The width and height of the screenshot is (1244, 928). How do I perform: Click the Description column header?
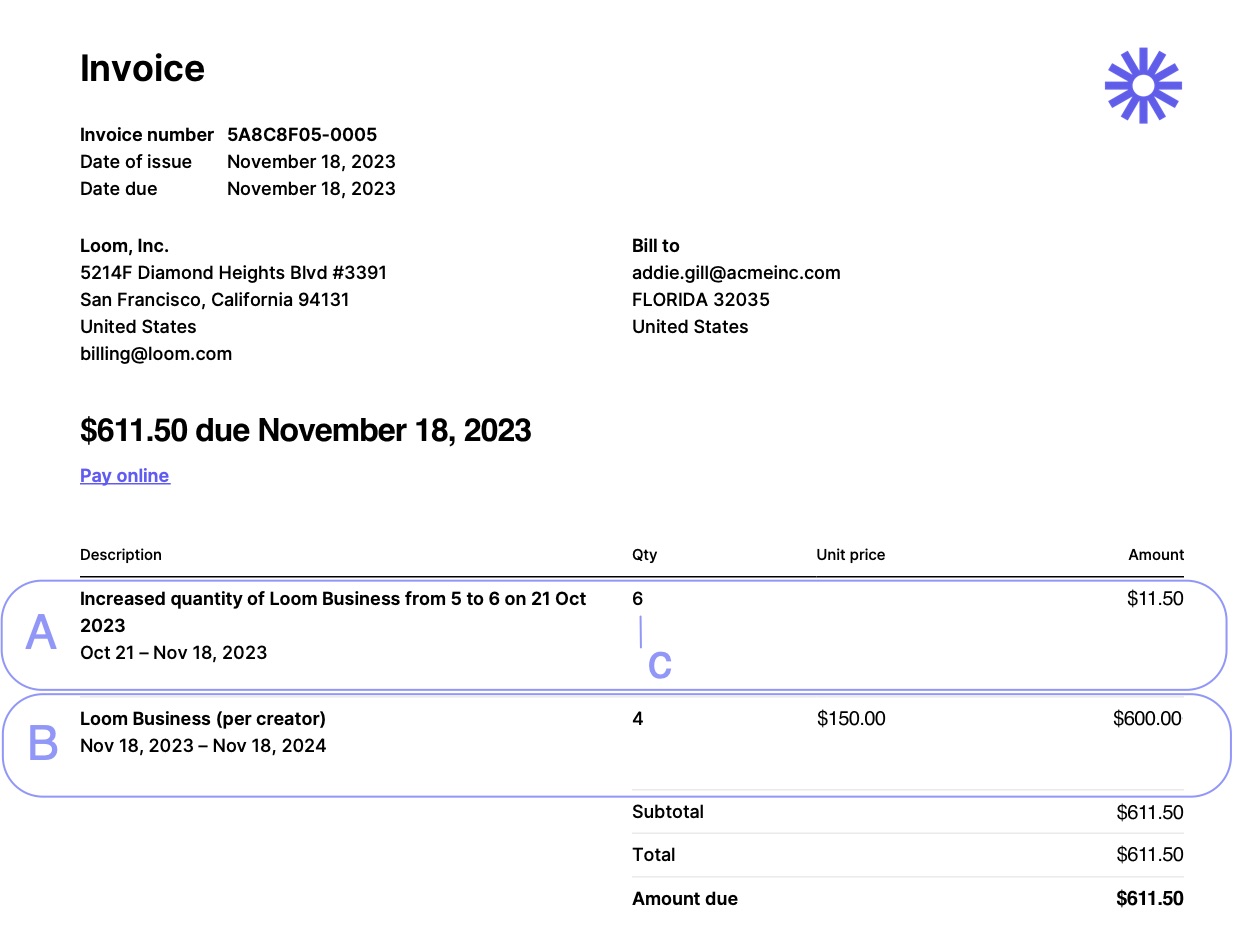tap(121, 555)
